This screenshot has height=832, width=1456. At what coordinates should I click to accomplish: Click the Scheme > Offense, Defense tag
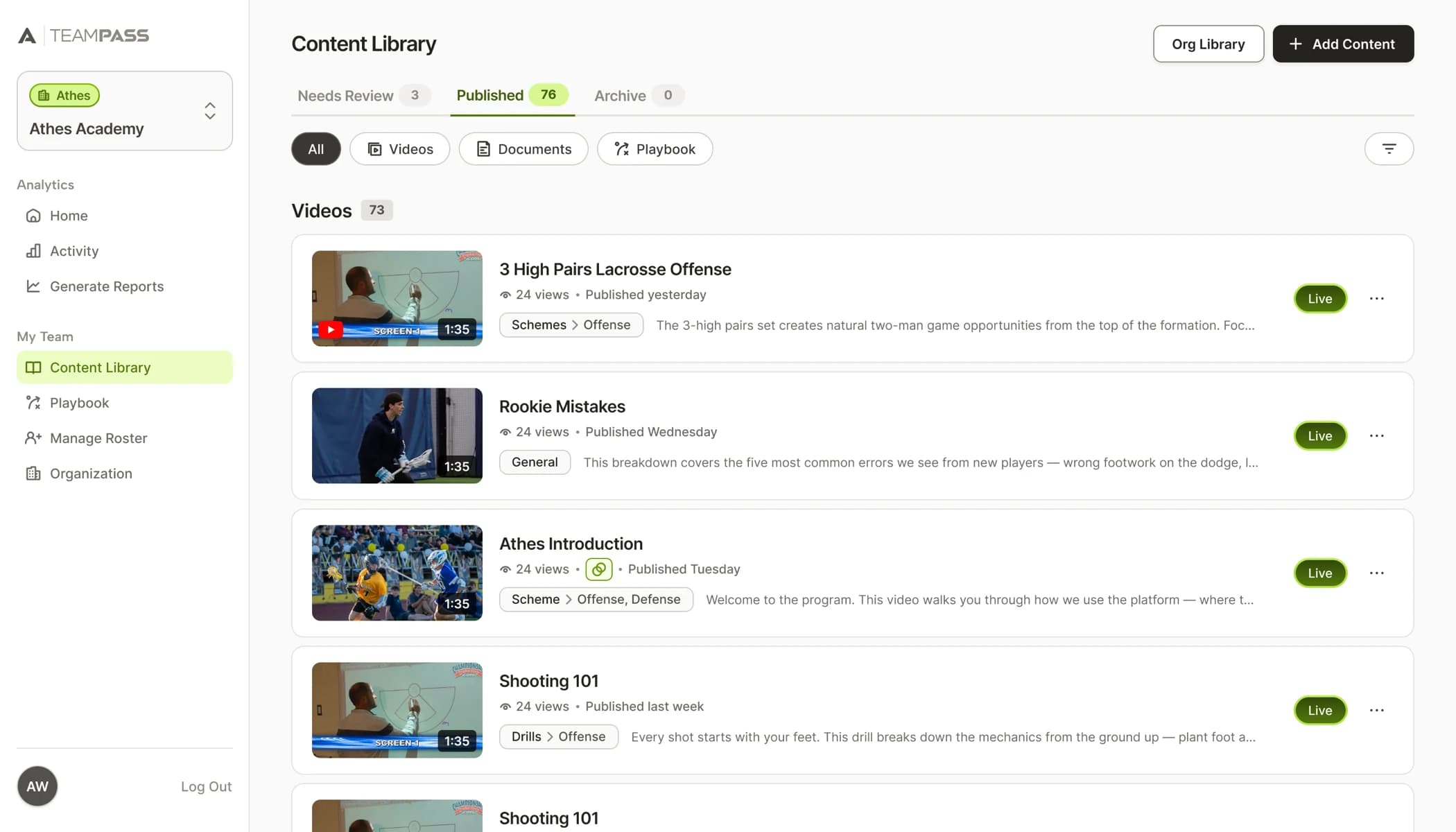tap(596, 600)
